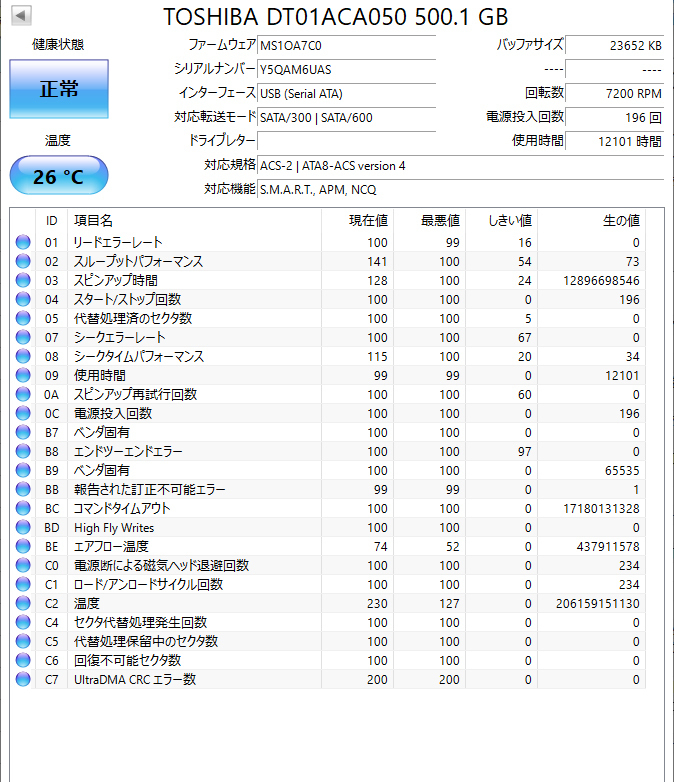Click the transfer mode field SATA/300 | SATA/600

click(x=346, y=117)
